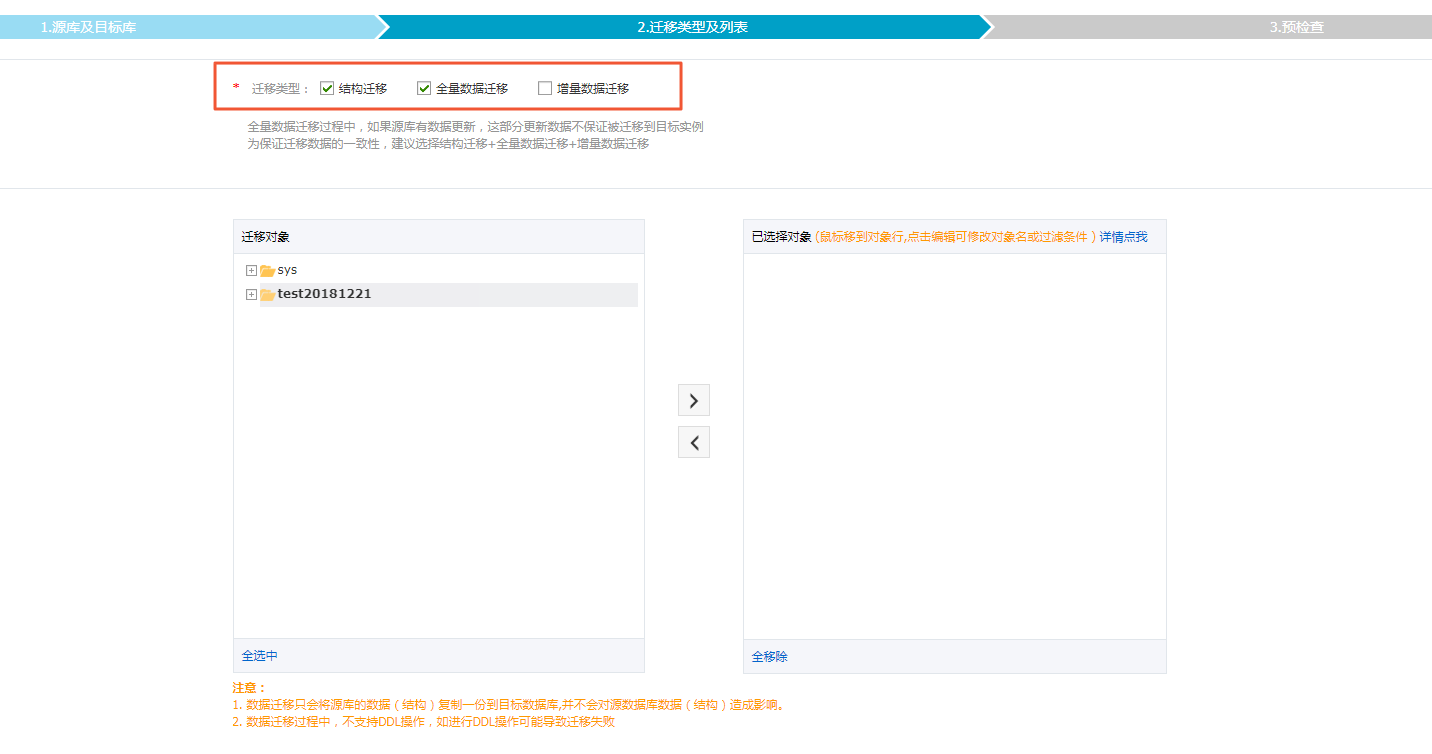Image resolution: width=1432 pixels, height=754 pixels.
Task: Enable the 增量数据迁移 checkbox
Action: (x=545, y=88)
